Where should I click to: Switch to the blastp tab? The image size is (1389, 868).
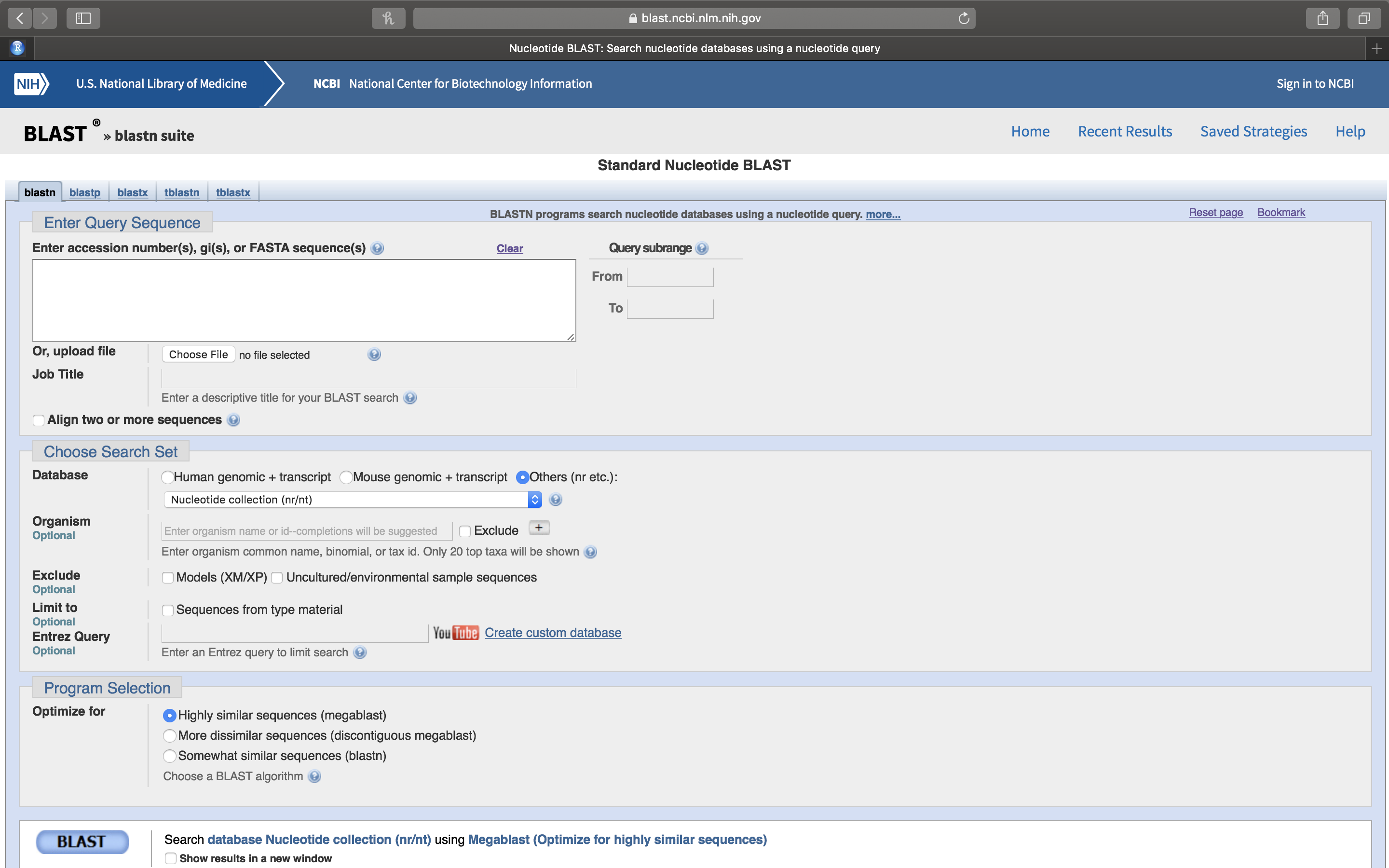[x=84, y=192]
